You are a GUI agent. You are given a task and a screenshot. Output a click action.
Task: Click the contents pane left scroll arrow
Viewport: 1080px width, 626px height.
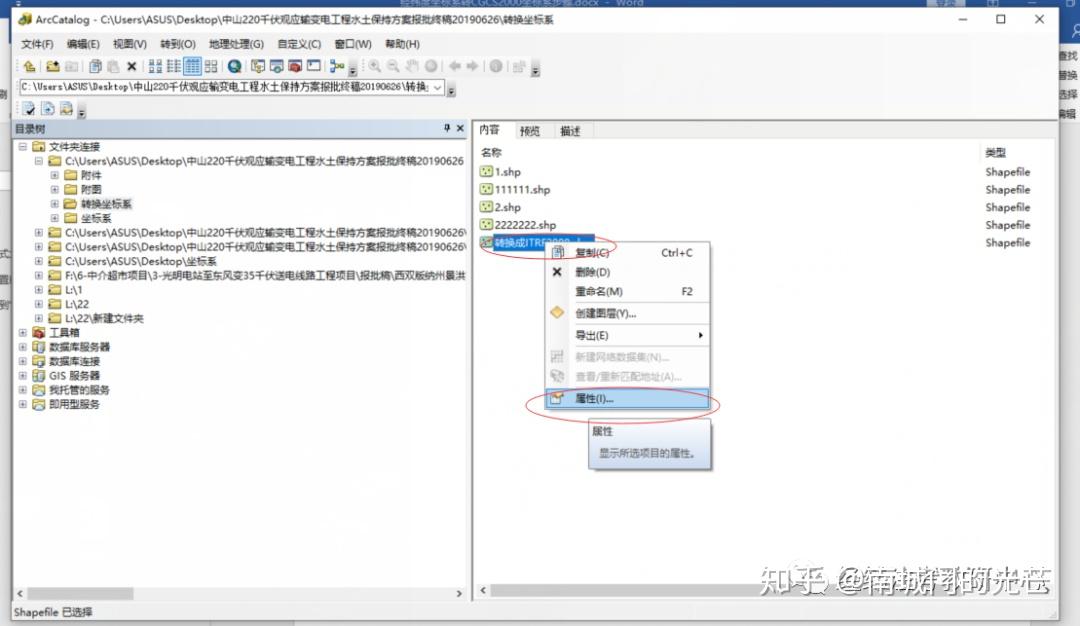click(483, 590)
